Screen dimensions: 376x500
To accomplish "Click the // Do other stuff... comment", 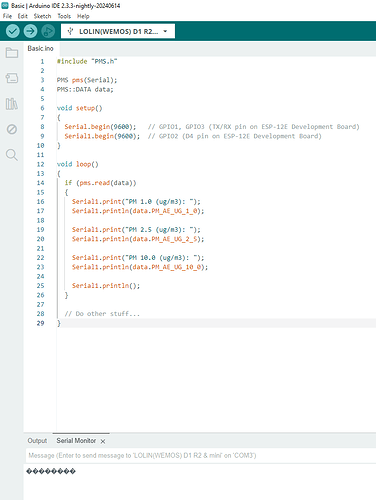I will [x=102, y=314].
